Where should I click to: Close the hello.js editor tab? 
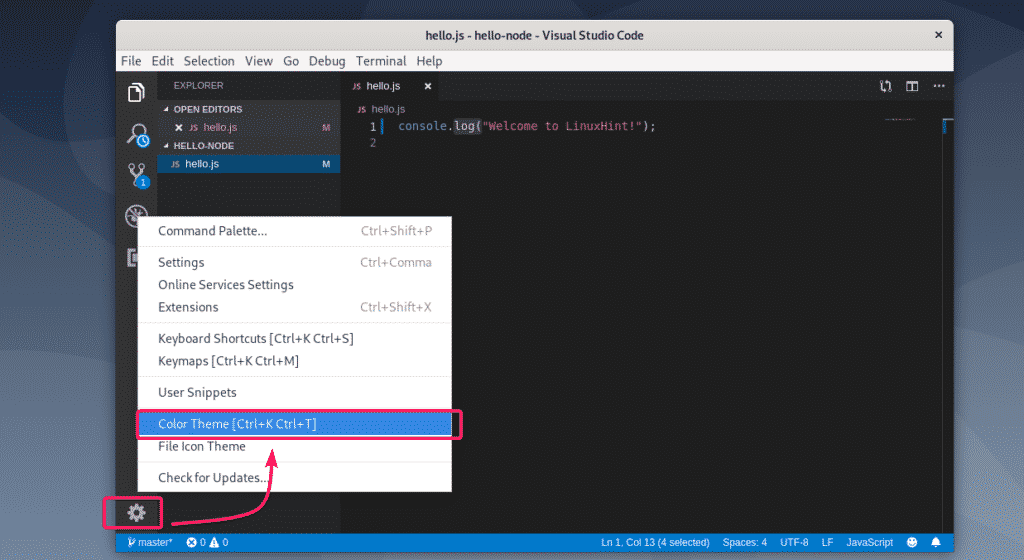click(427, 86)
